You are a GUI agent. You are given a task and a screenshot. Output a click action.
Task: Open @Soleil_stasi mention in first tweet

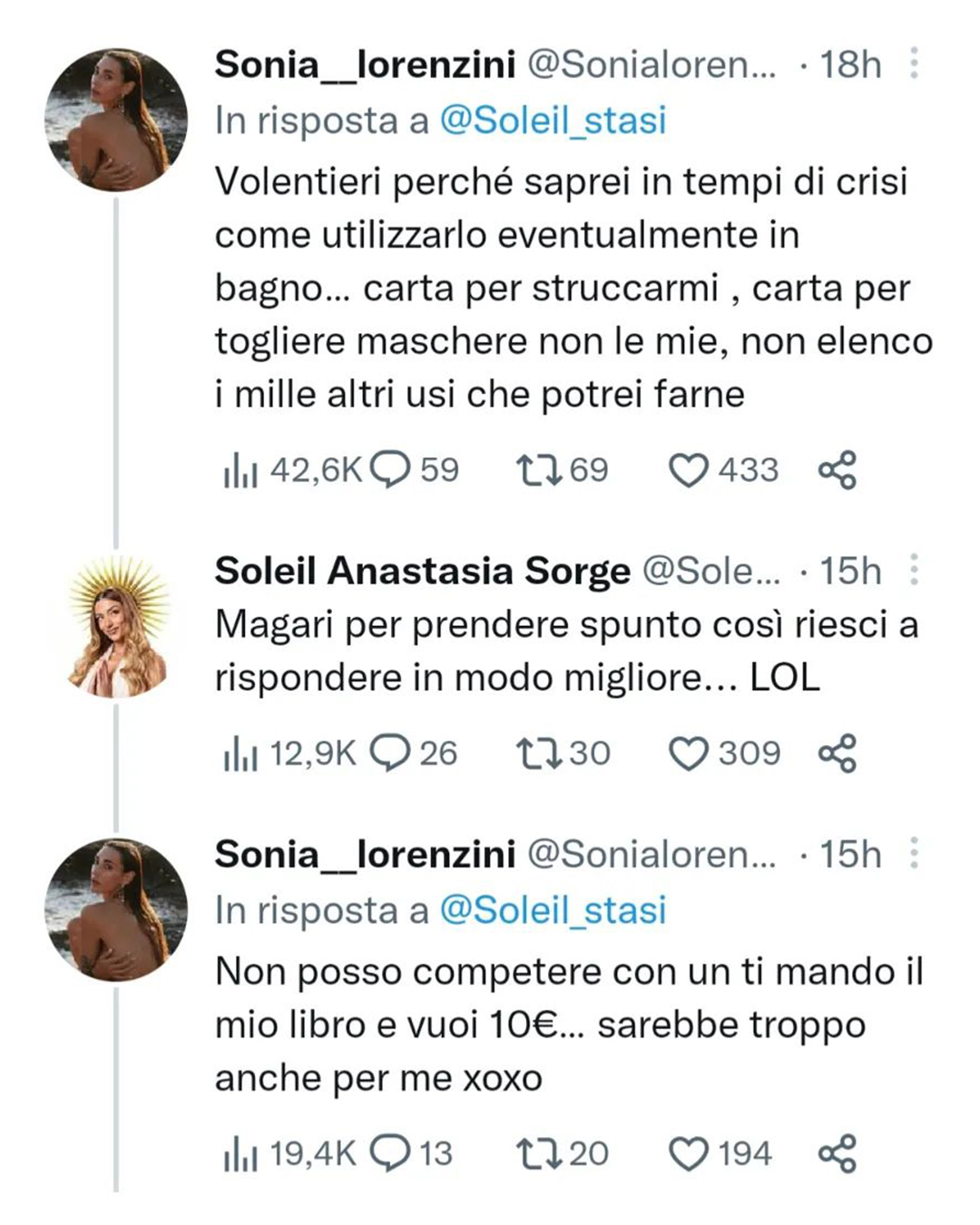pyautogui.click(x=553, y=121)
